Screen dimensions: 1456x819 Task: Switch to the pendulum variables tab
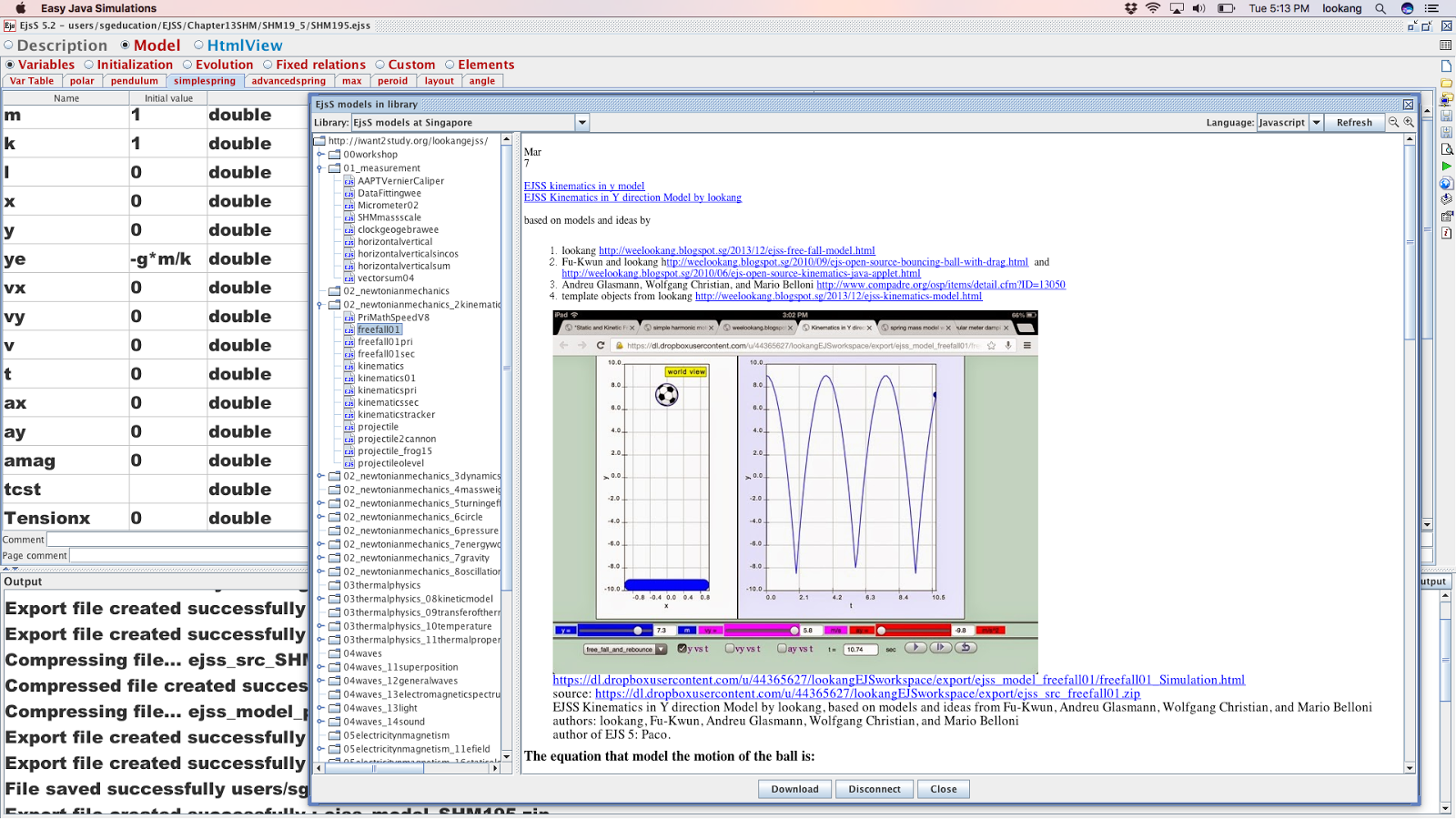coord(134,81)
